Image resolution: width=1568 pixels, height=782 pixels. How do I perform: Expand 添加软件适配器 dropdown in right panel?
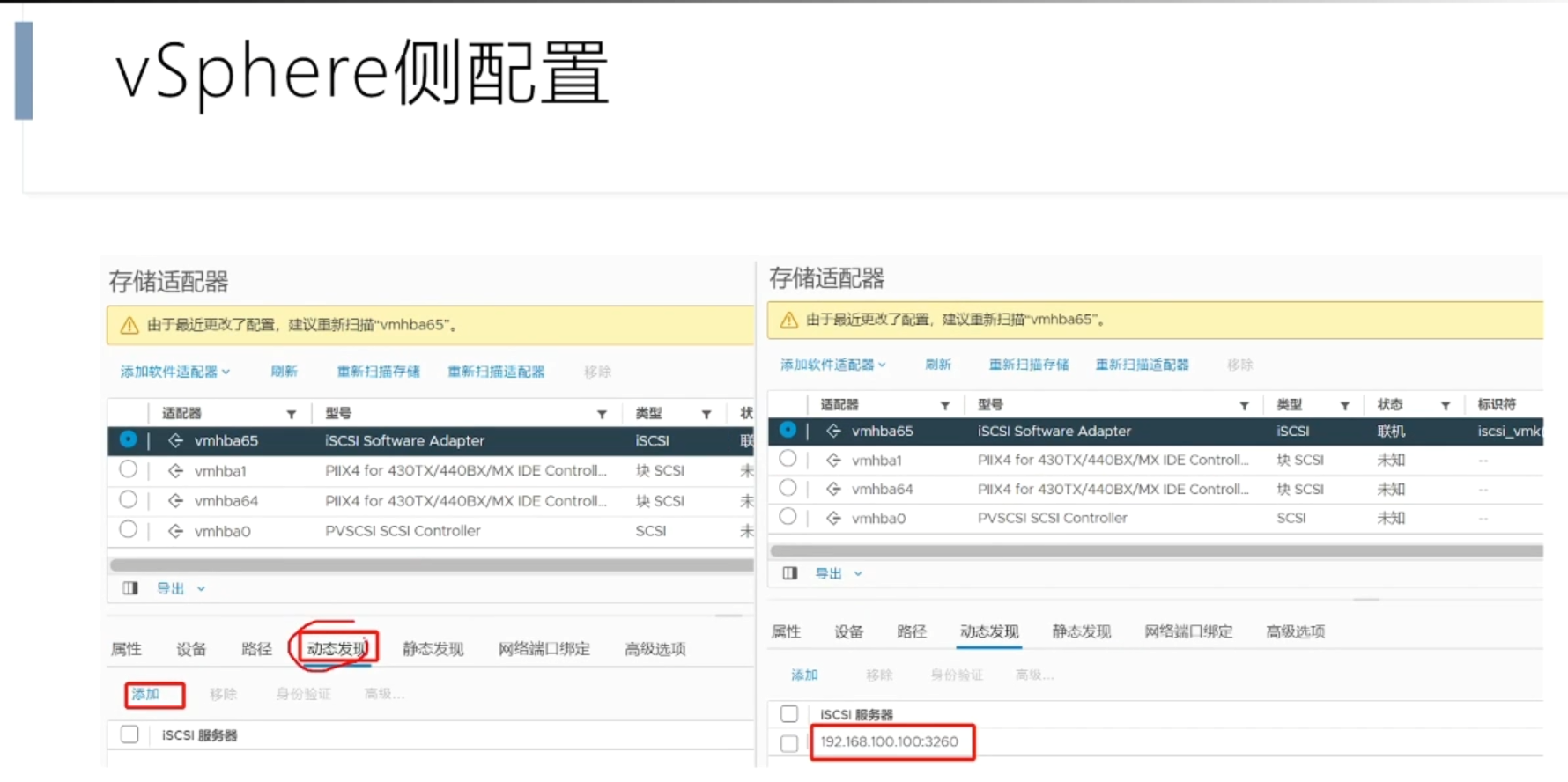click(x=832, y=365)
